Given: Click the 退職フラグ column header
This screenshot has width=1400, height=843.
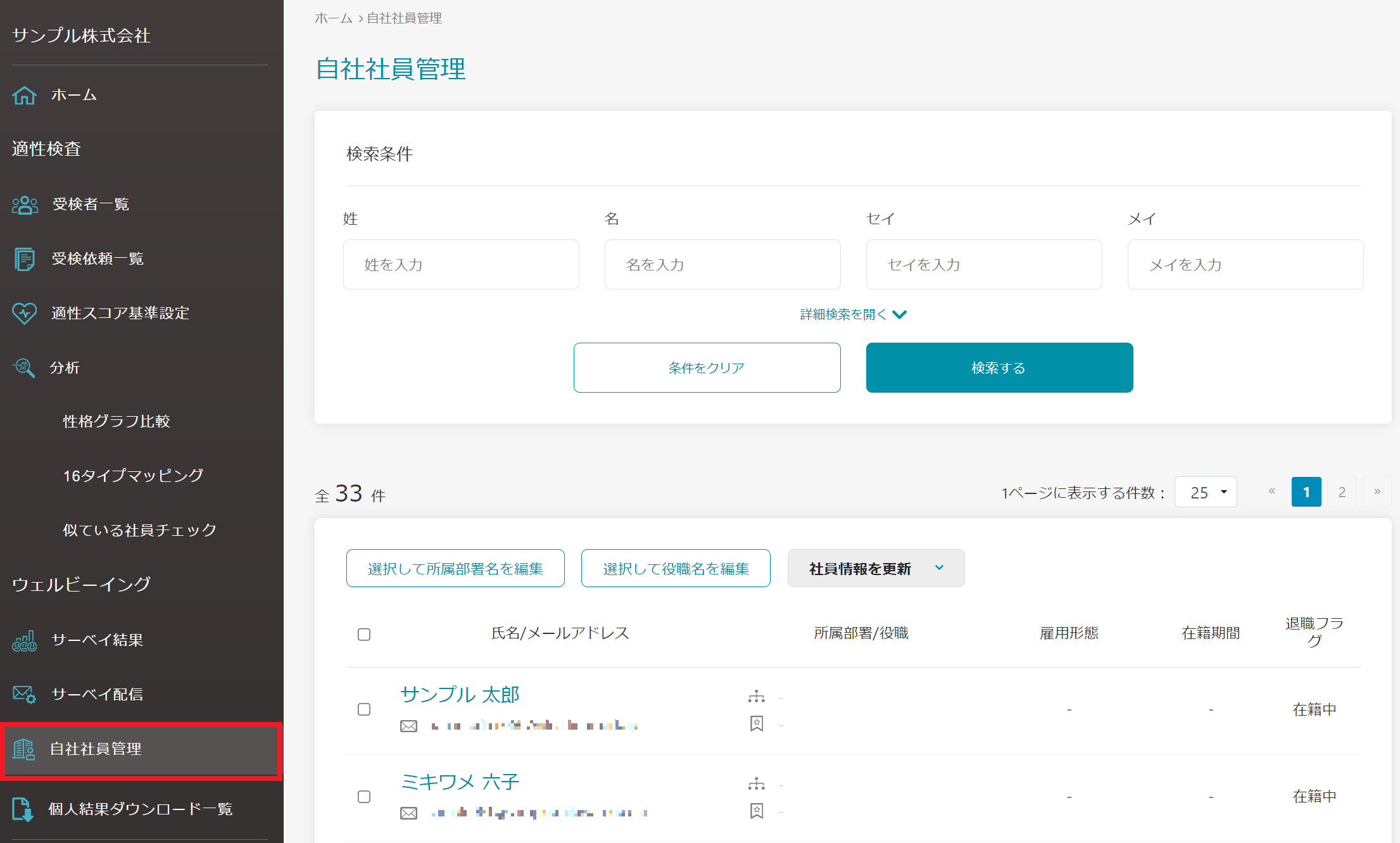Looking at the screenshot, I should 1315,632.
